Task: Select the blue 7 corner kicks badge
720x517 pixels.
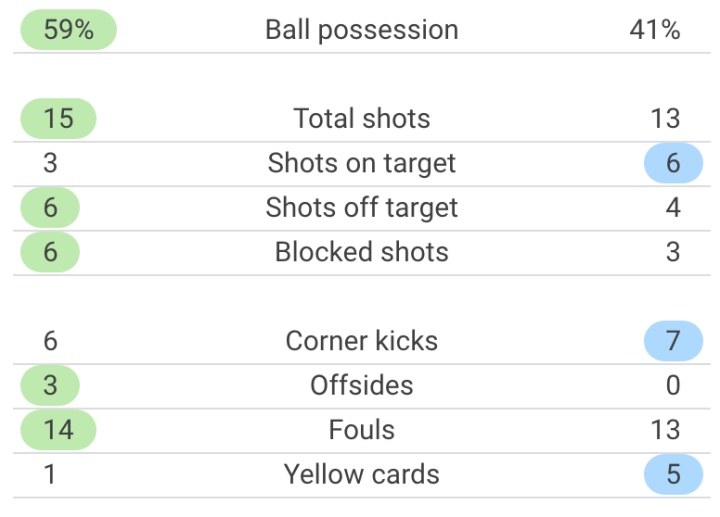Action: point(673,341)
